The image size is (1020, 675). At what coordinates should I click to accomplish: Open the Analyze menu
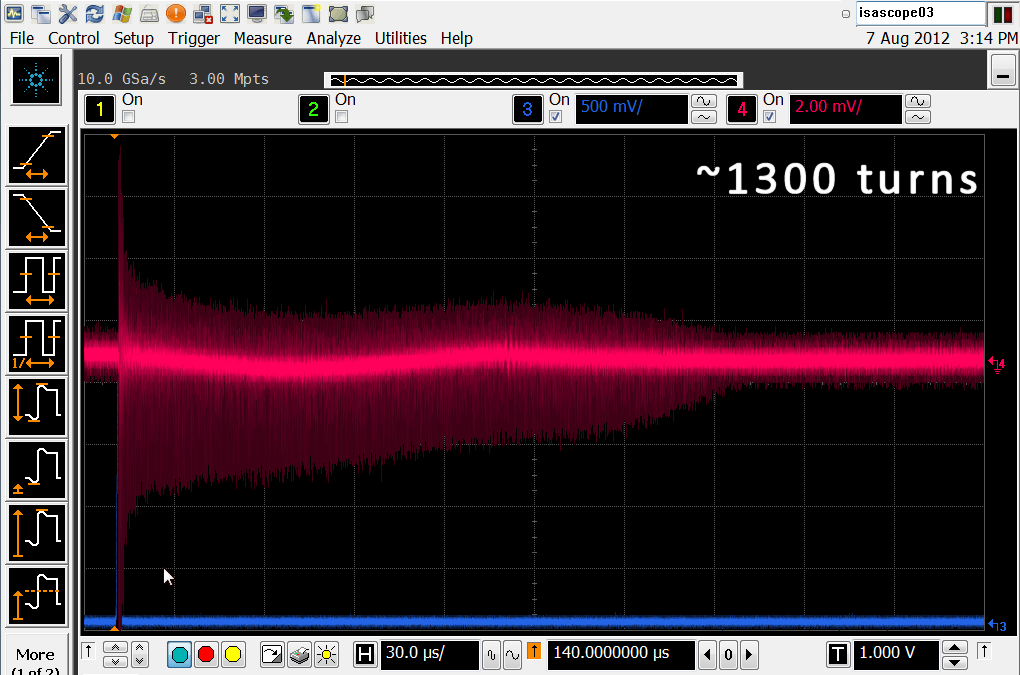[x=333, y=38]
